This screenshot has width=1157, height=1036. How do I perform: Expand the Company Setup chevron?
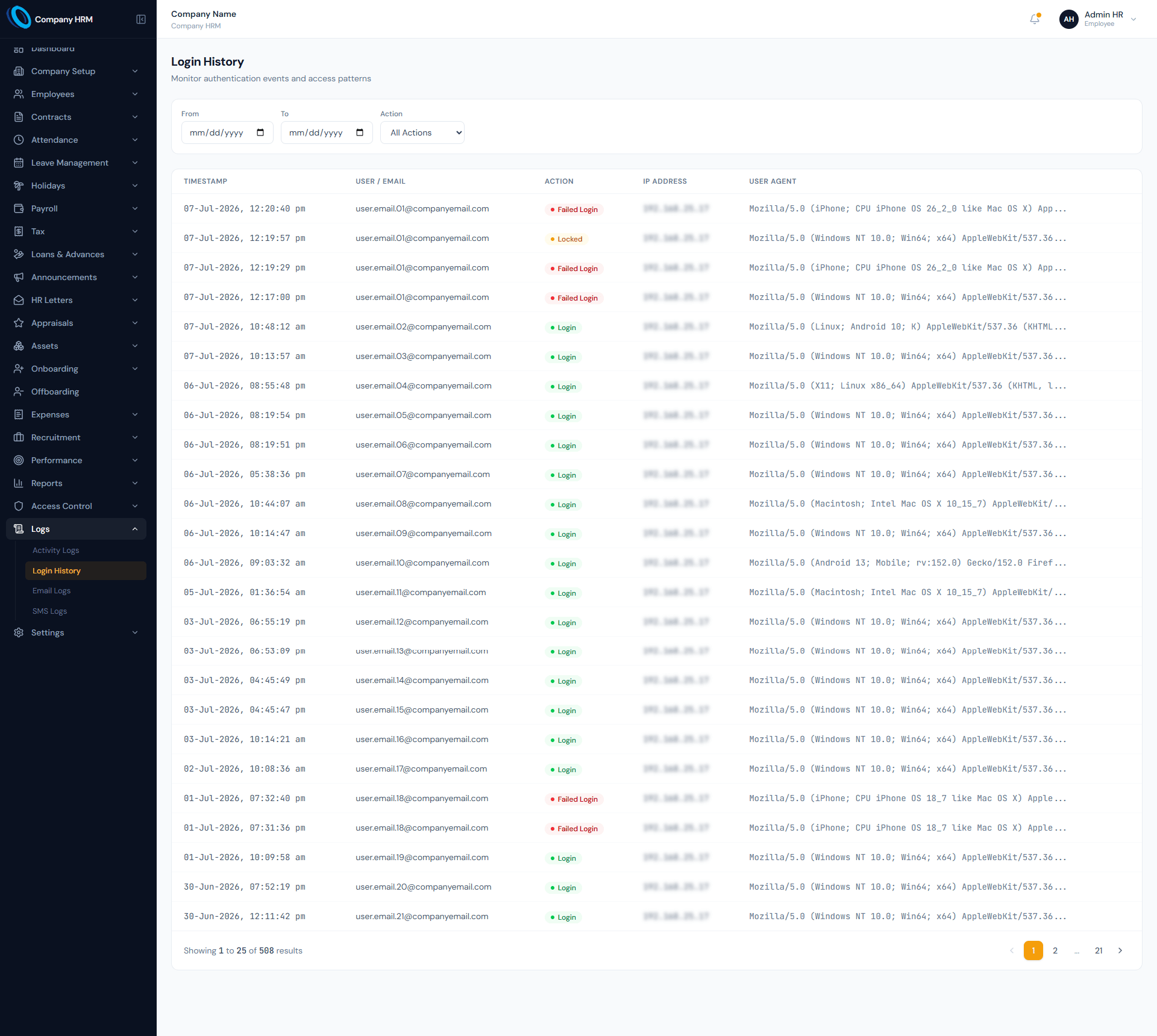135,71
